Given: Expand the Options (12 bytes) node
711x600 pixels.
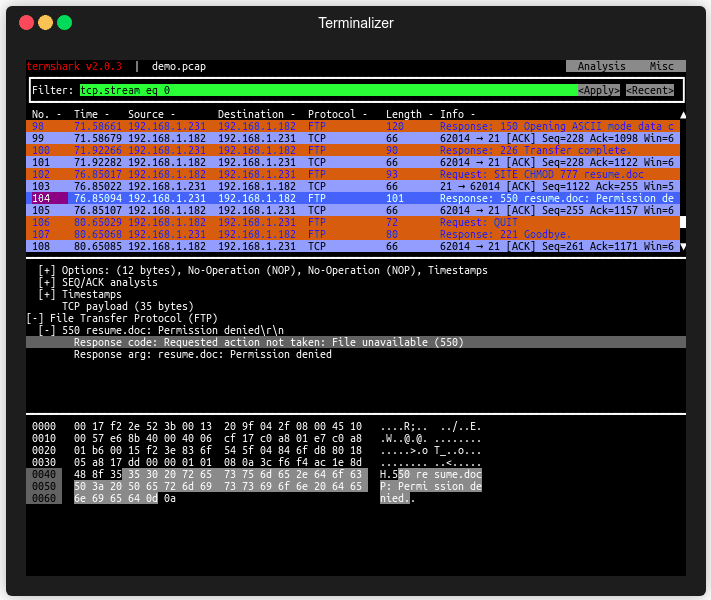Looking at the screenshot, I should 47,270.
